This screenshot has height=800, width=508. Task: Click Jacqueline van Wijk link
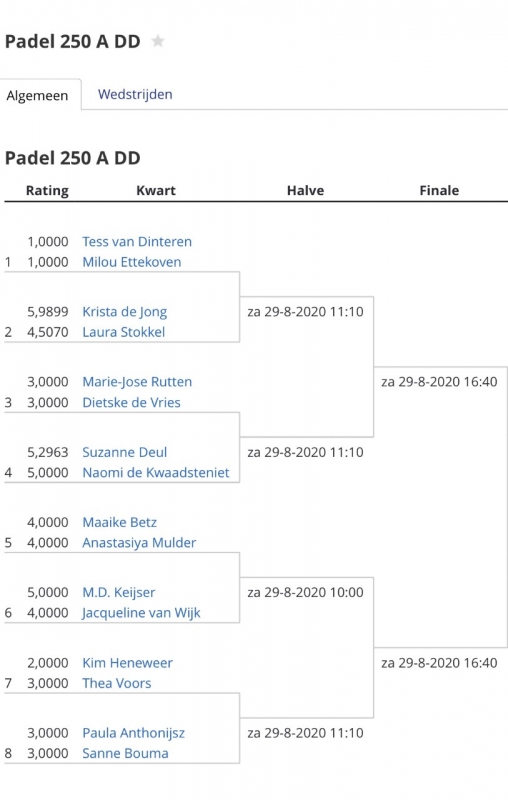click(141, 613)
